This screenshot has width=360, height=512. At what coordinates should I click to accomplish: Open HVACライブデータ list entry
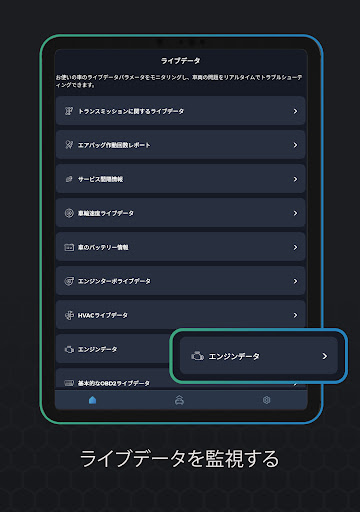(181, 315)
